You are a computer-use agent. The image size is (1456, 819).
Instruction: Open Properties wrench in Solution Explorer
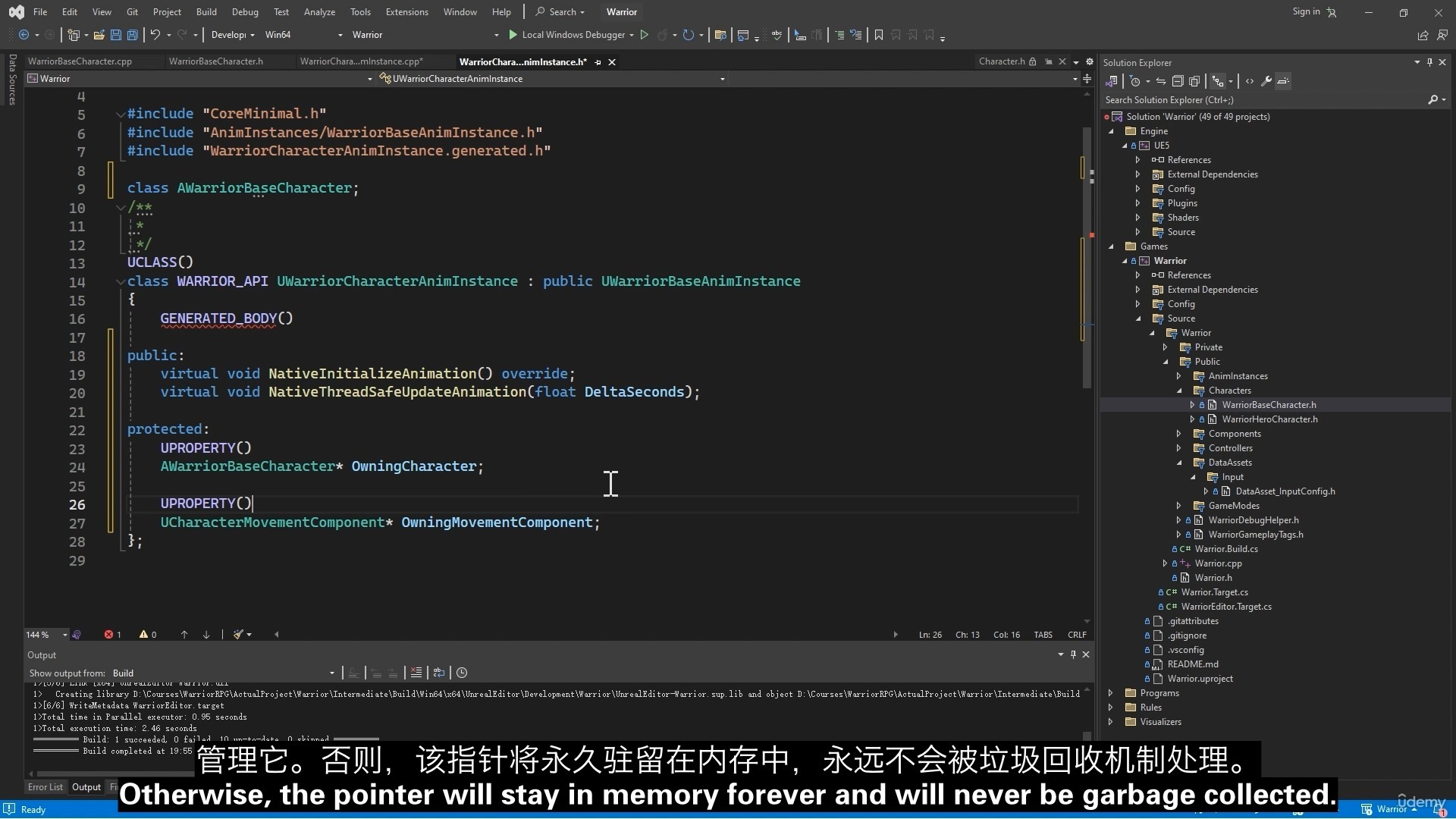[1266, 81]
